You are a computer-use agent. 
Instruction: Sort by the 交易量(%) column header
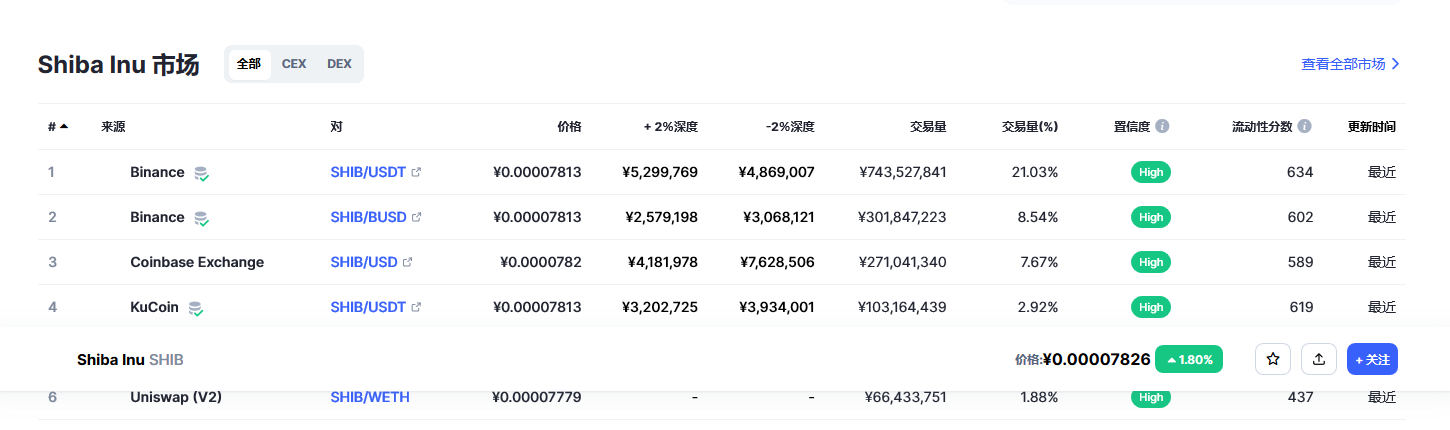(1030, 127)
